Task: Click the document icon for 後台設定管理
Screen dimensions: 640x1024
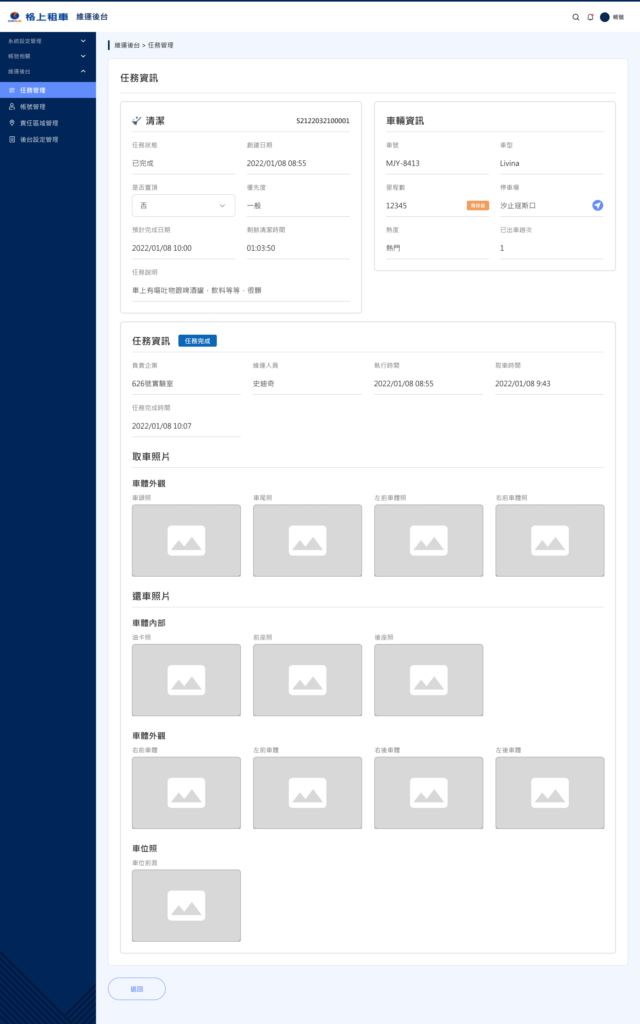Action: [x=12, y=139]
